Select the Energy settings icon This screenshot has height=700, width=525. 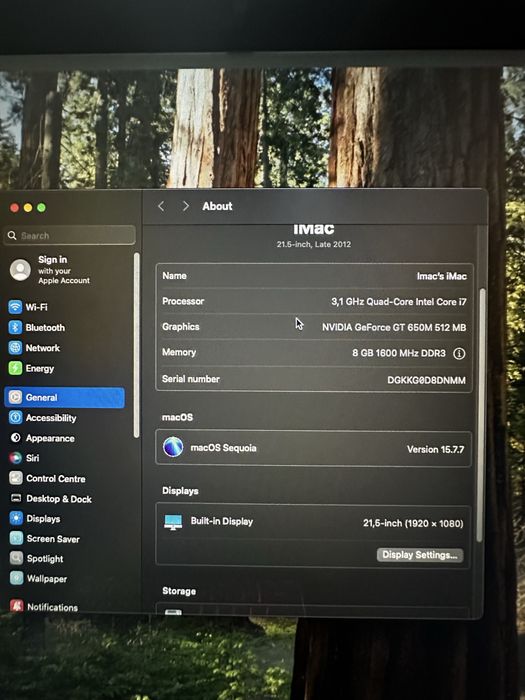(x=15, y=368)
